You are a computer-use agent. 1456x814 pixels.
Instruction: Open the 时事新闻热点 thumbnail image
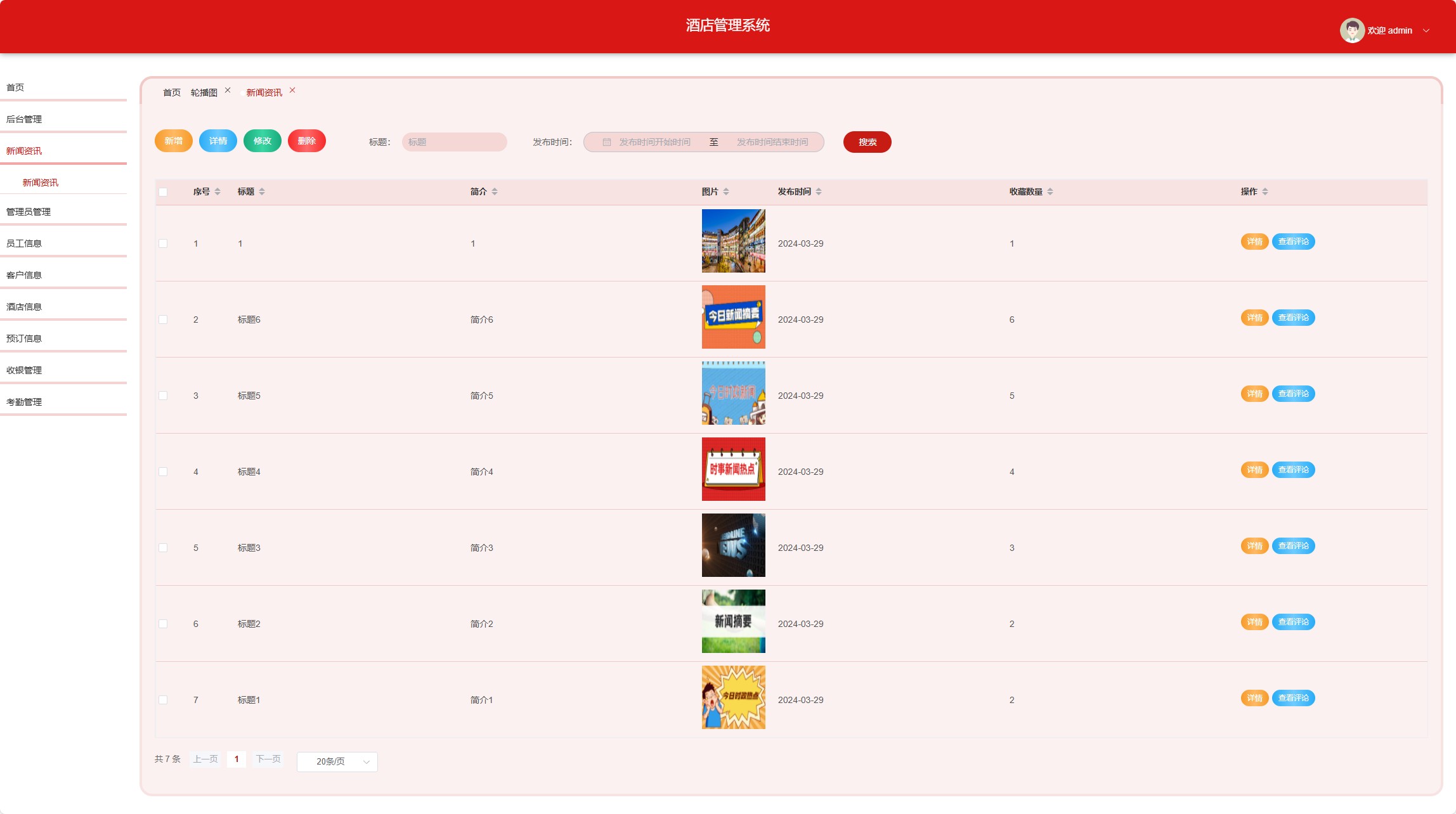coord(733,469)
